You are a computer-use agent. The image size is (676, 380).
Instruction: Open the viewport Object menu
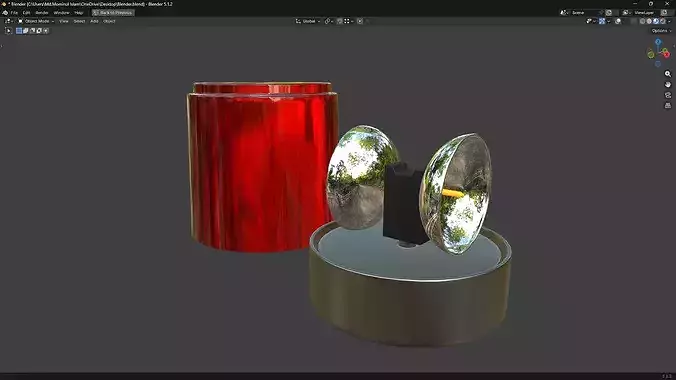pyautogui.click(x=109, y=21)
